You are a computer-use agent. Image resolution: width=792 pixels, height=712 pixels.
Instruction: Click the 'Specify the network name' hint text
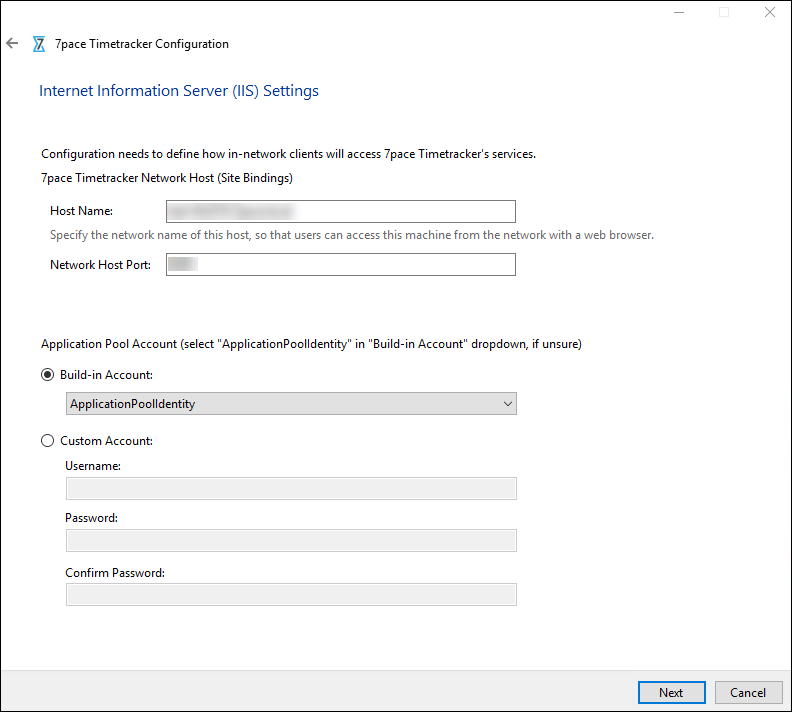[x=352, y=235]
